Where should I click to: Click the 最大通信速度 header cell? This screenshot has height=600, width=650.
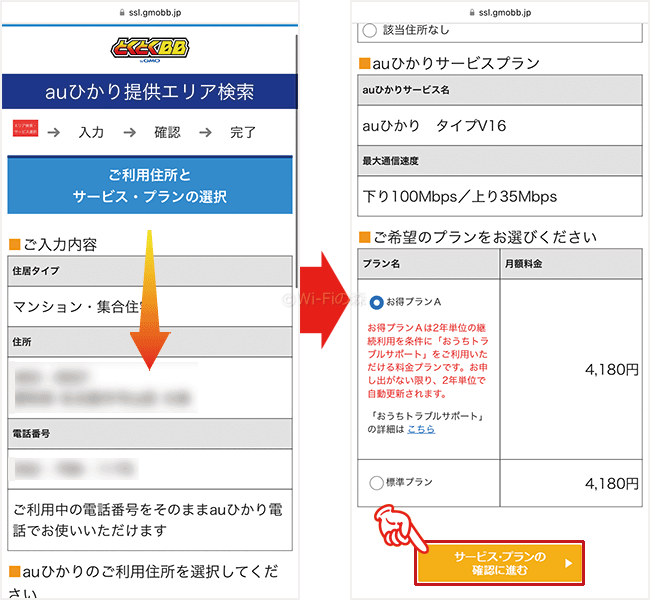coord(500,161)
